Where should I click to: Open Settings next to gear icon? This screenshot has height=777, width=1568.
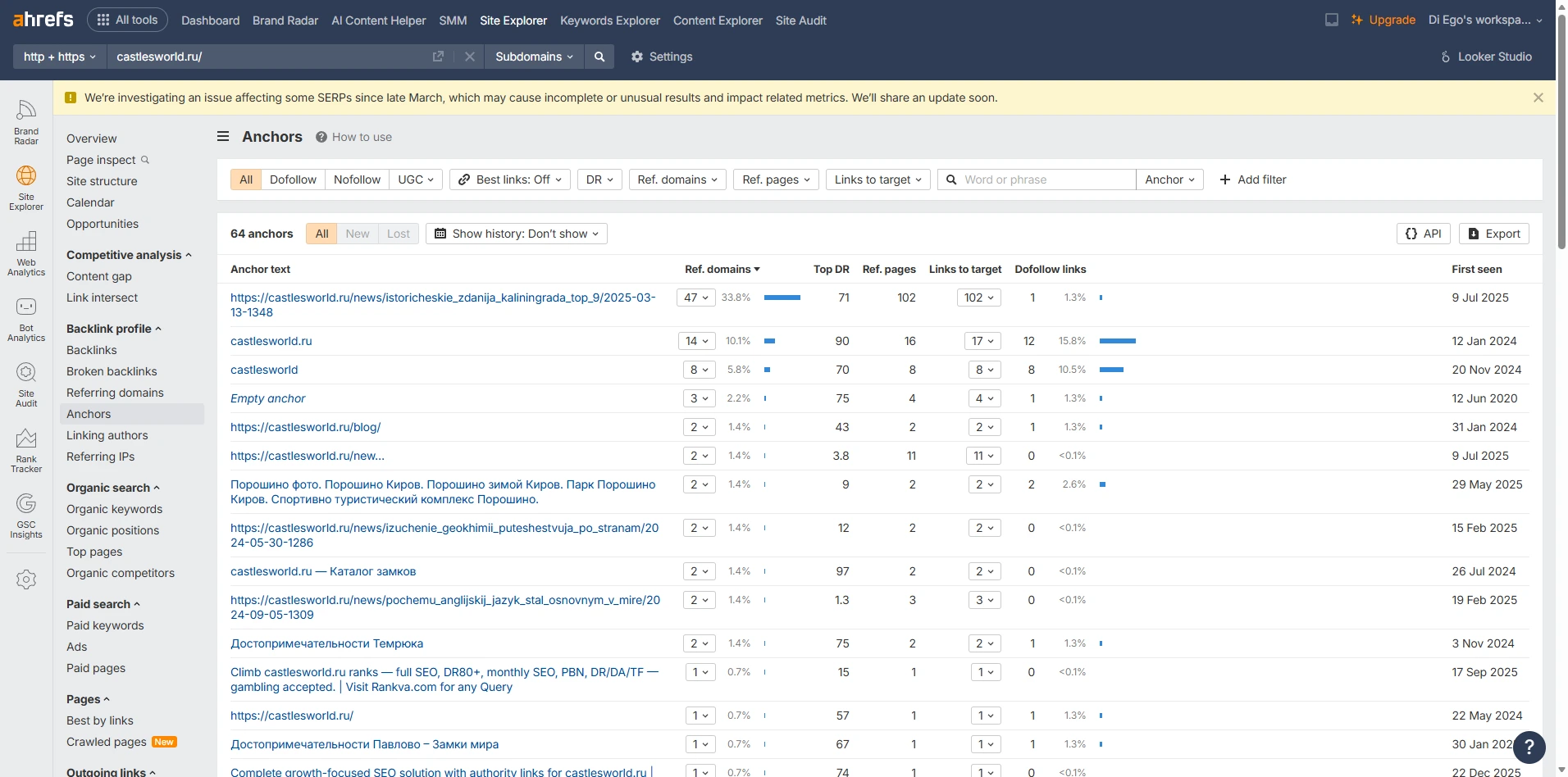(x=662, y=57)
